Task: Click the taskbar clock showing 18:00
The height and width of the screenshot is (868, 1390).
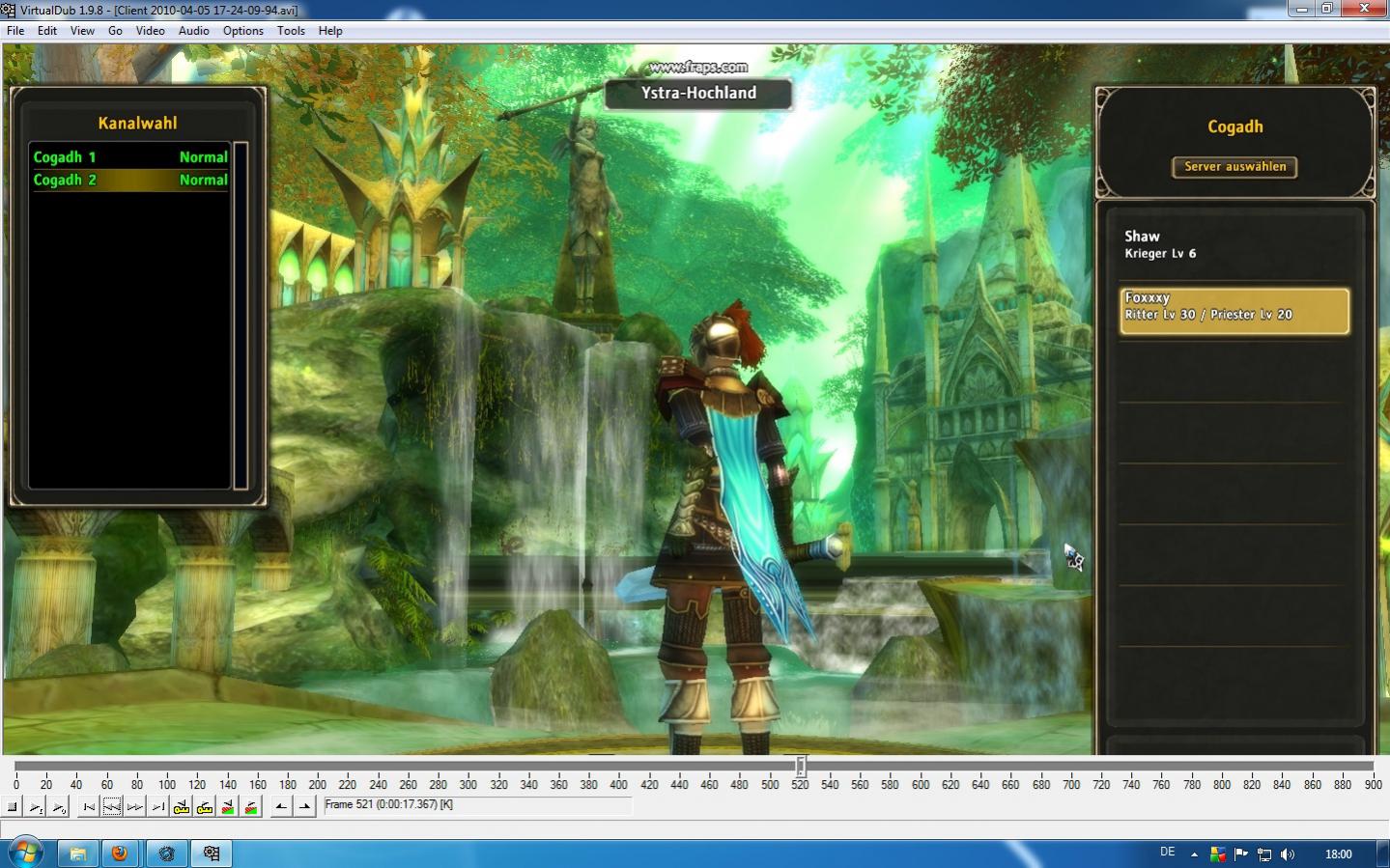Action: 1339,854
